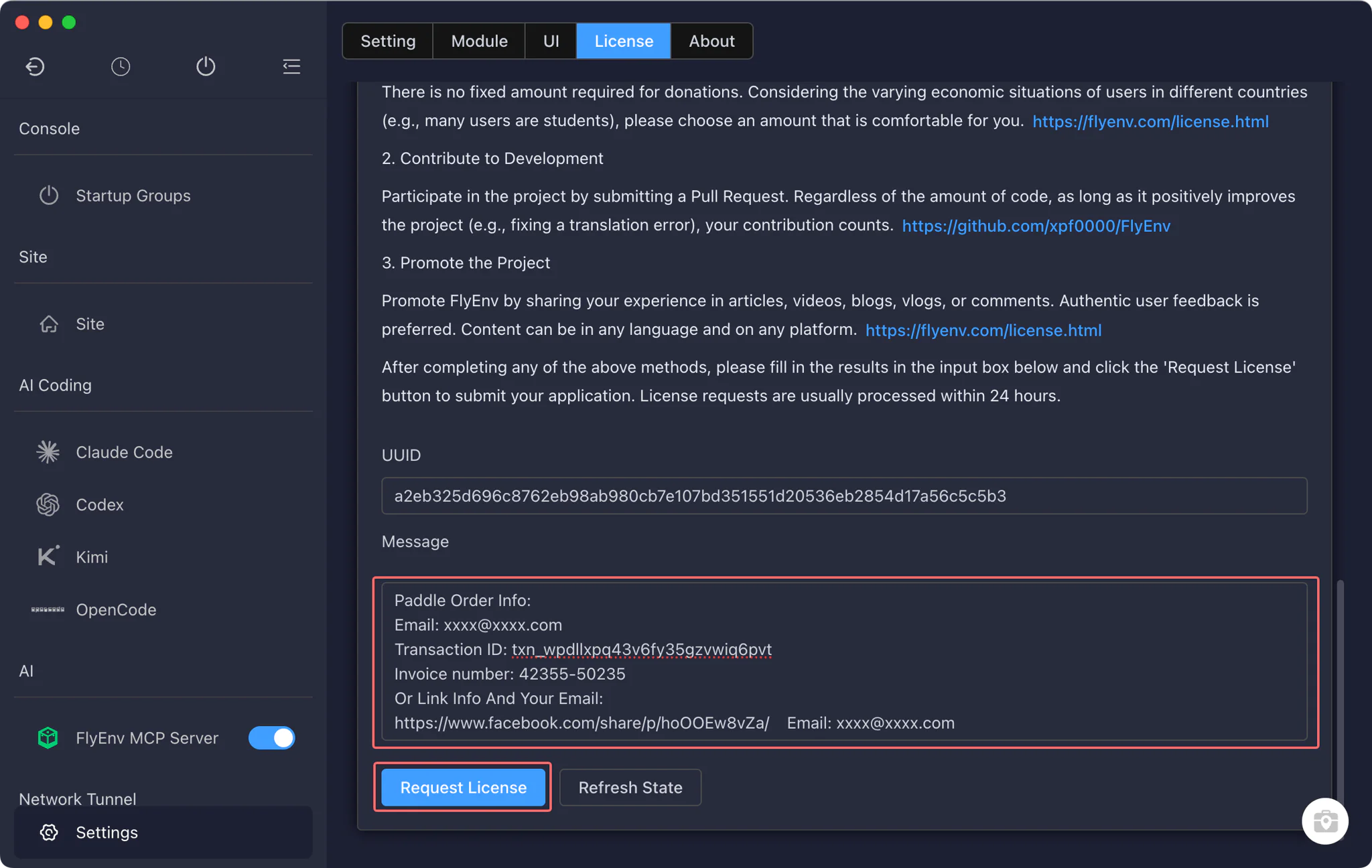This screenshot has width=1372, height=868.
Task: Click the Refresh State button
Action: (x=630, y=788)
